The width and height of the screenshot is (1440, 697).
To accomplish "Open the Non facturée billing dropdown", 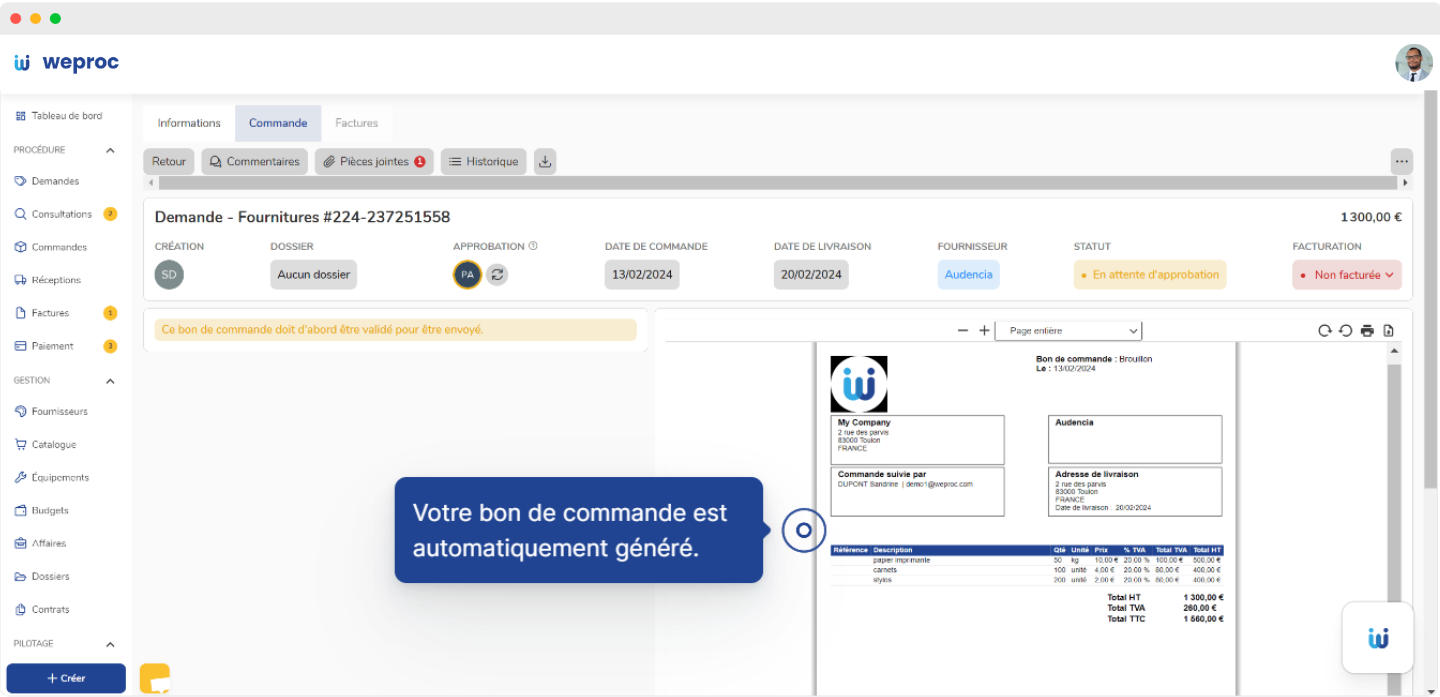I will coord(1346,275).
